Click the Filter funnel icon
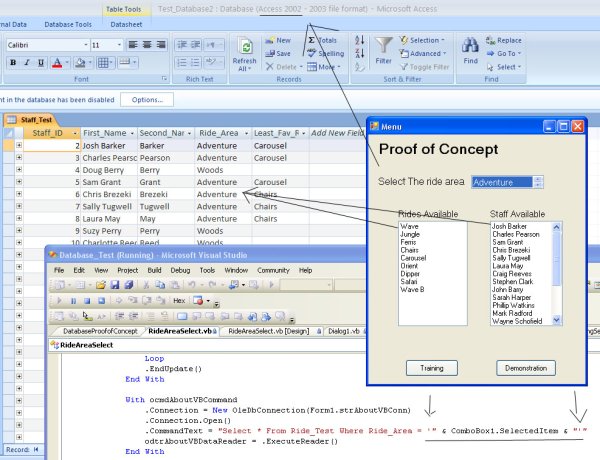Screen dimensions: 600x460 tap(383, 46)
